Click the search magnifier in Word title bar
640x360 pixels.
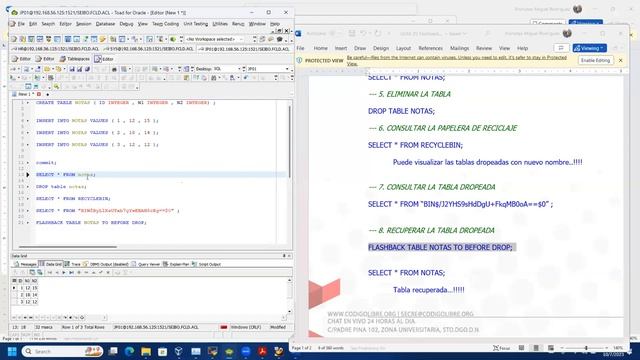pos(487,33)
